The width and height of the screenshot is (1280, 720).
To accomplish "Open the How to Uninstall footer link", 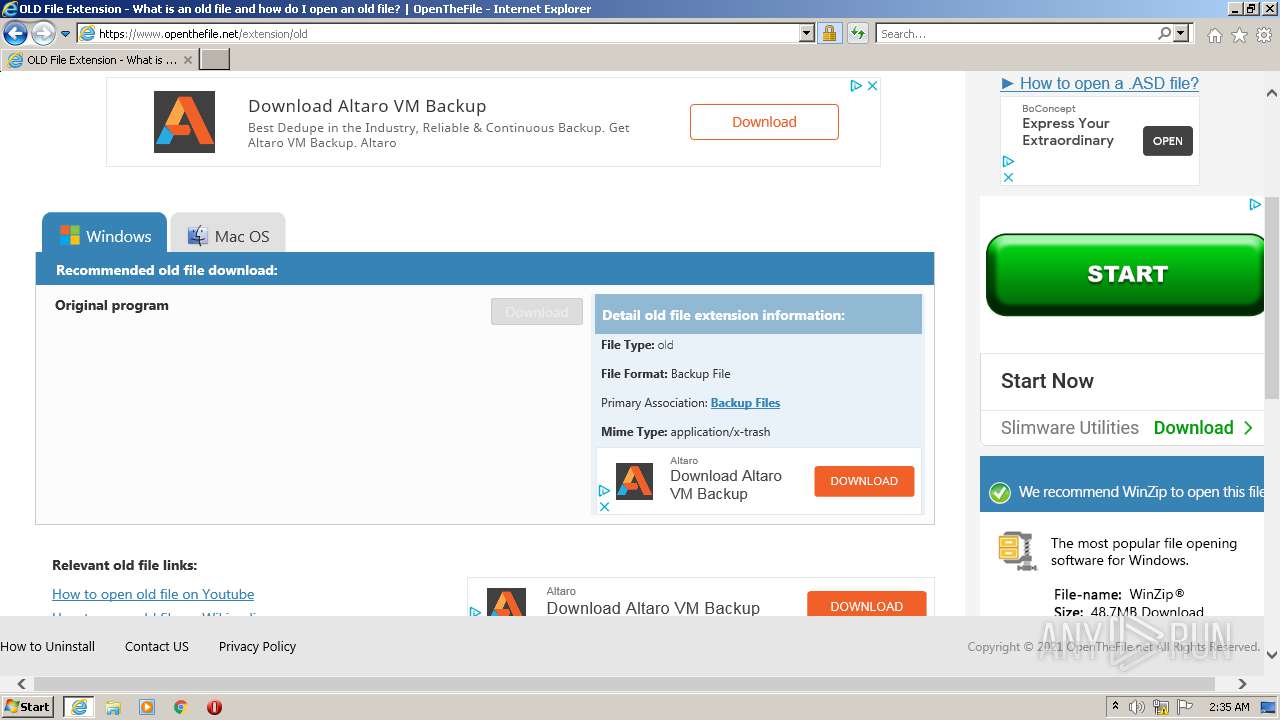I will [47, 647].
